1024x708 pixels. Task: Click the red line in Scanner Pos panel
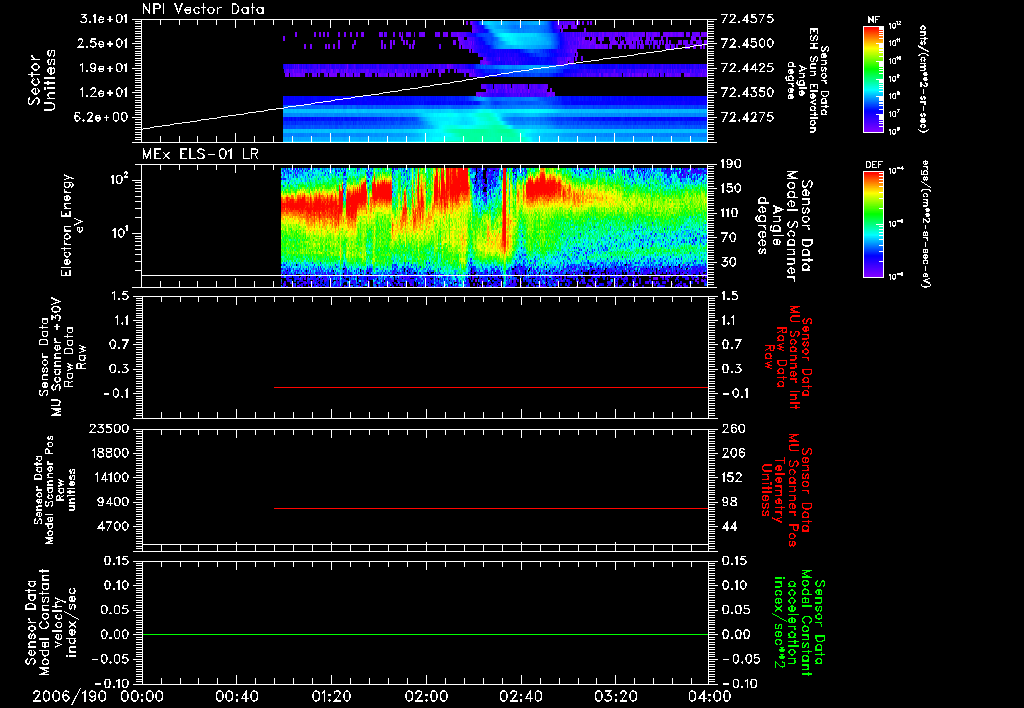click(491, 508)
